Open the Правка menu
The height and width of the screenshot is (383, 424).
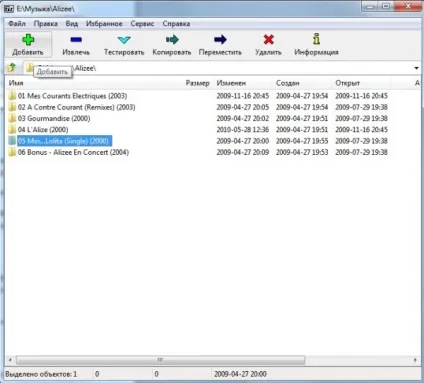45,24
